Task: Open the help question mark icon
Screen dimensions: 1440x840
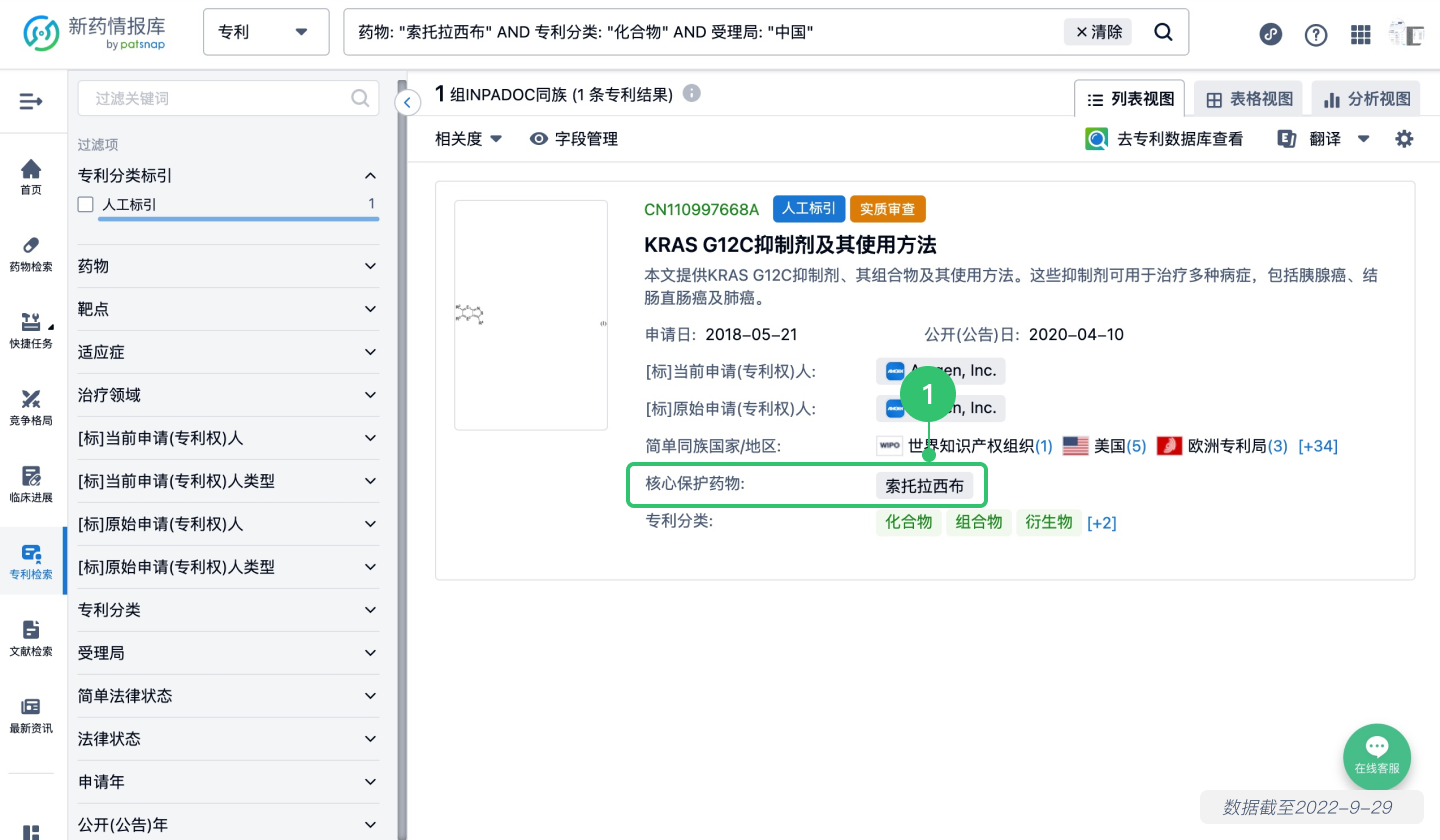Action: 1316,34
